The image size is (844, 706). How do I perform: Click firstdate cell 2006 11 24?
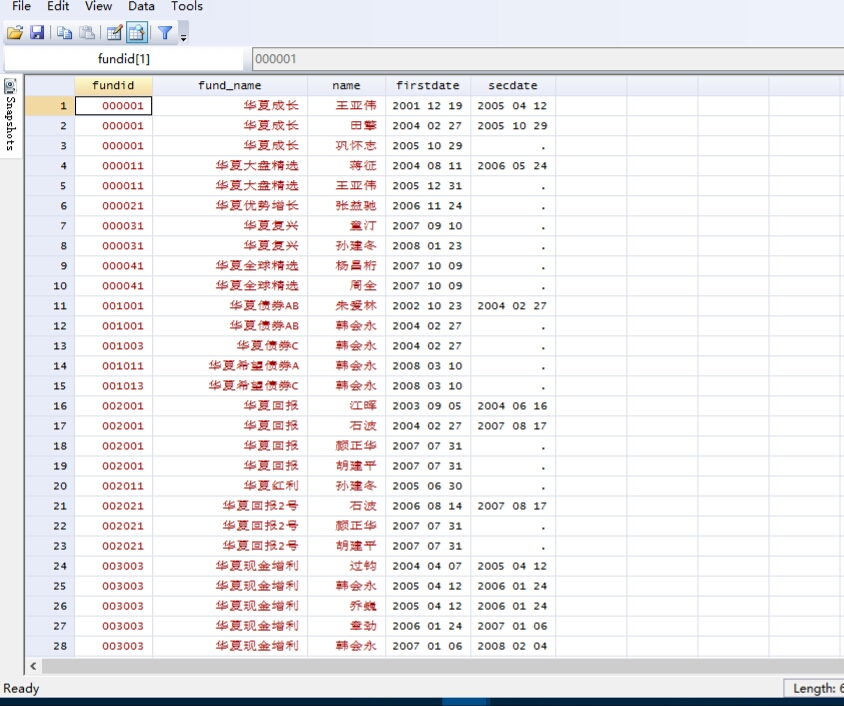(428, 206)
